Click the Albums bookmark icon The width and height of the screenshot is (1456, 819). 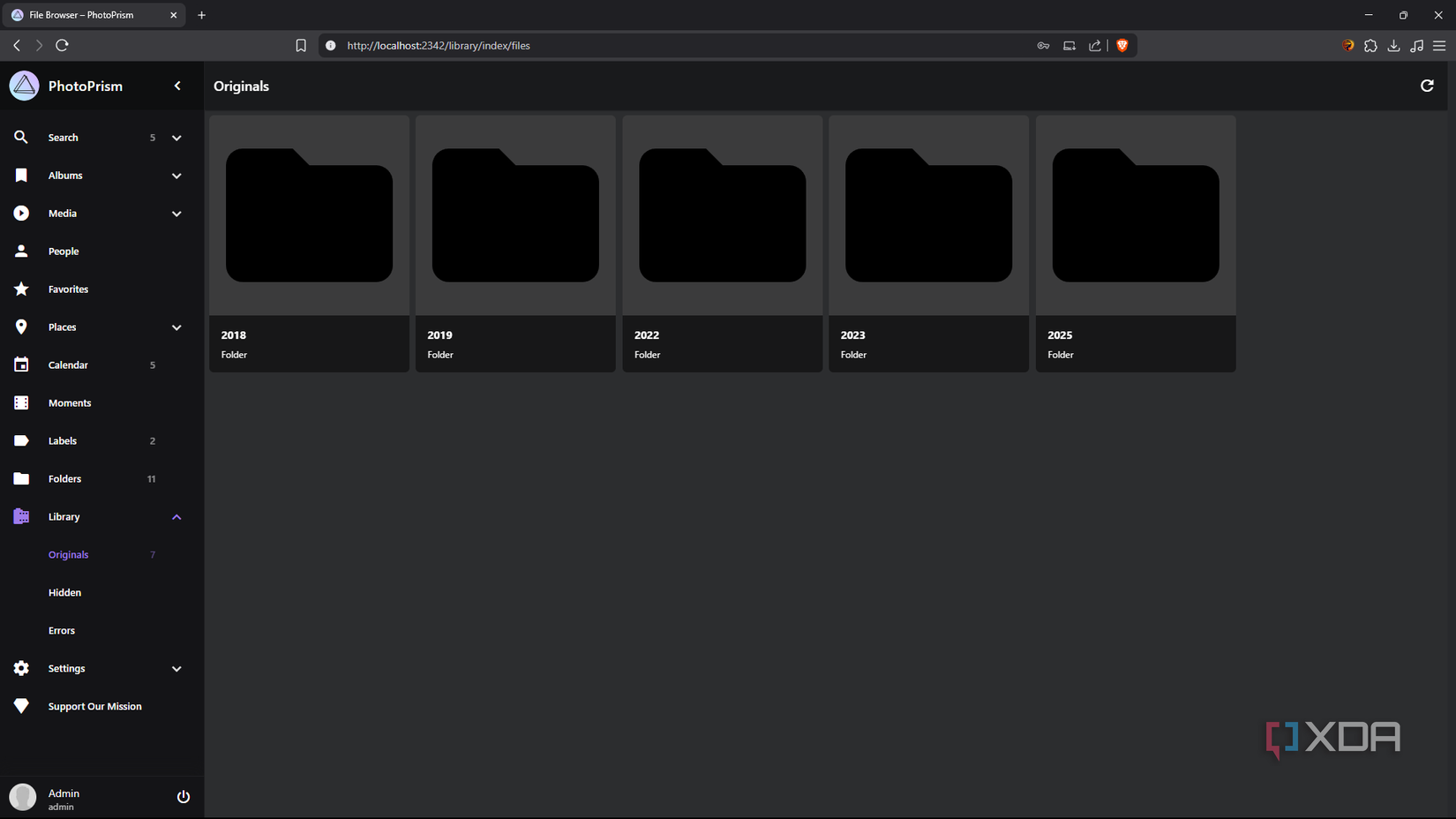[x=21, y=175]
